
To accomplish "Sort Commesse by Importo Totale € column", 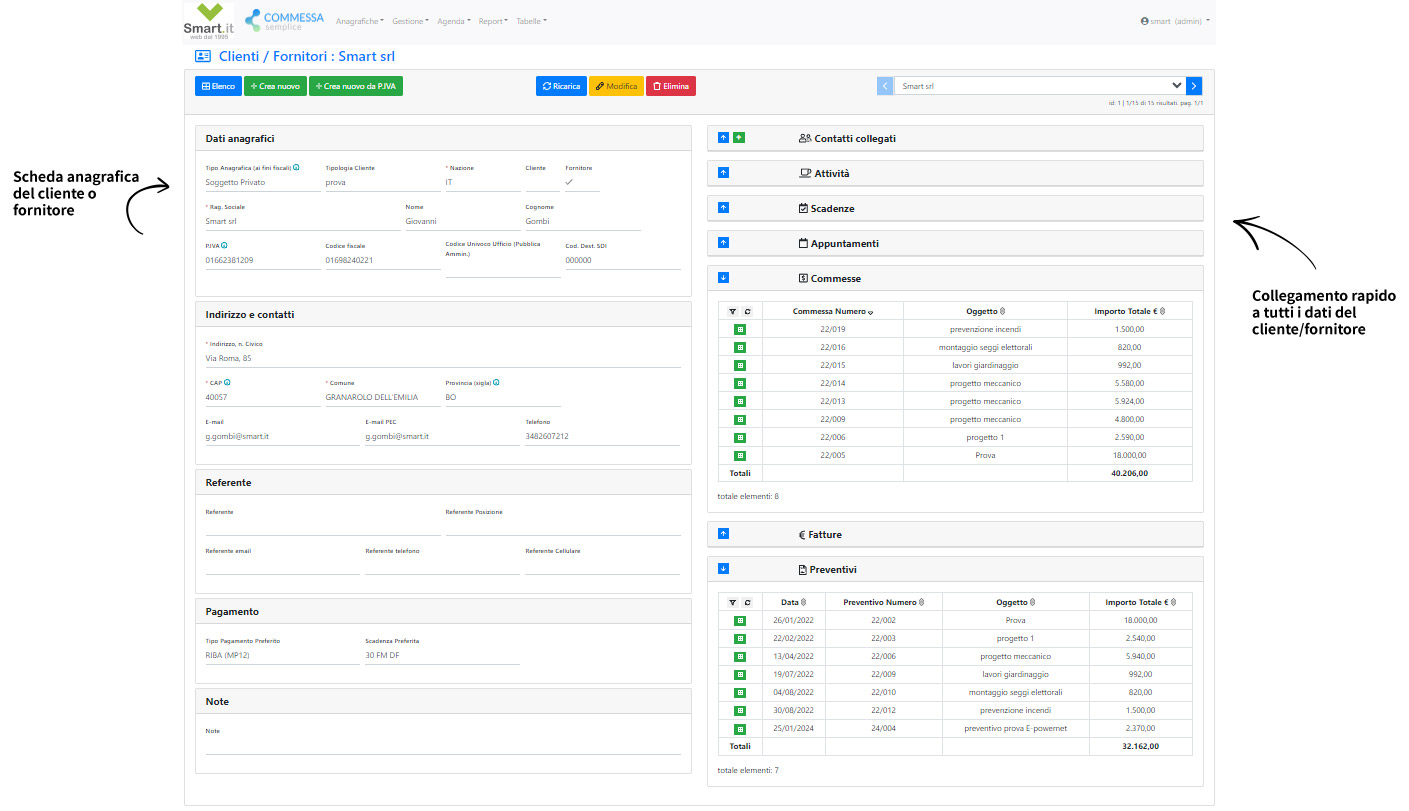I will pyautogui.click(x=1129, y=311).
